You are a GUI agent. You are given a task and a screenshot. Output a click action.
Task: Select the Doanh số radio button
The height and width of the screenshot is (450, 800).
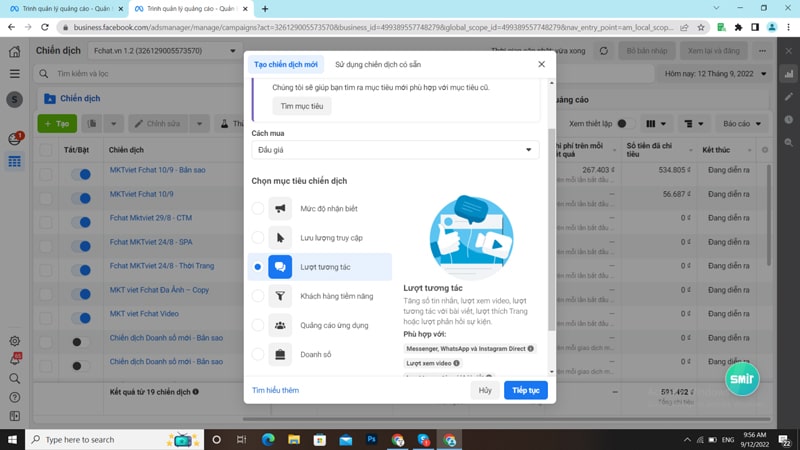coord(258,355)
